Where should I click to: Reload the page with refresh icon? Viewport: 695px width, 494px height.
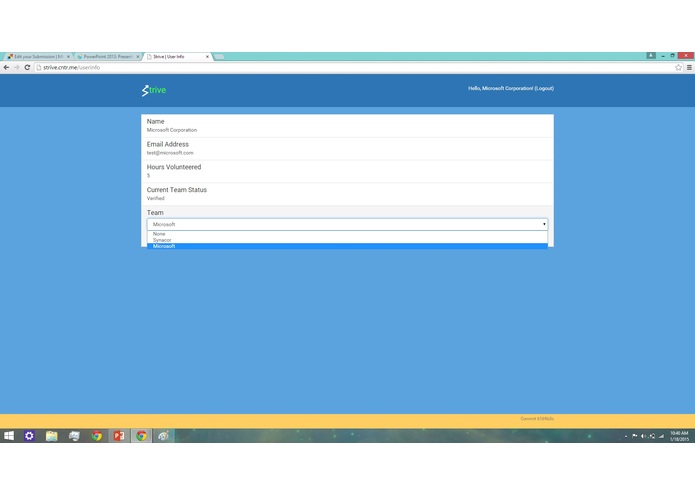click(x=27, y=67)
